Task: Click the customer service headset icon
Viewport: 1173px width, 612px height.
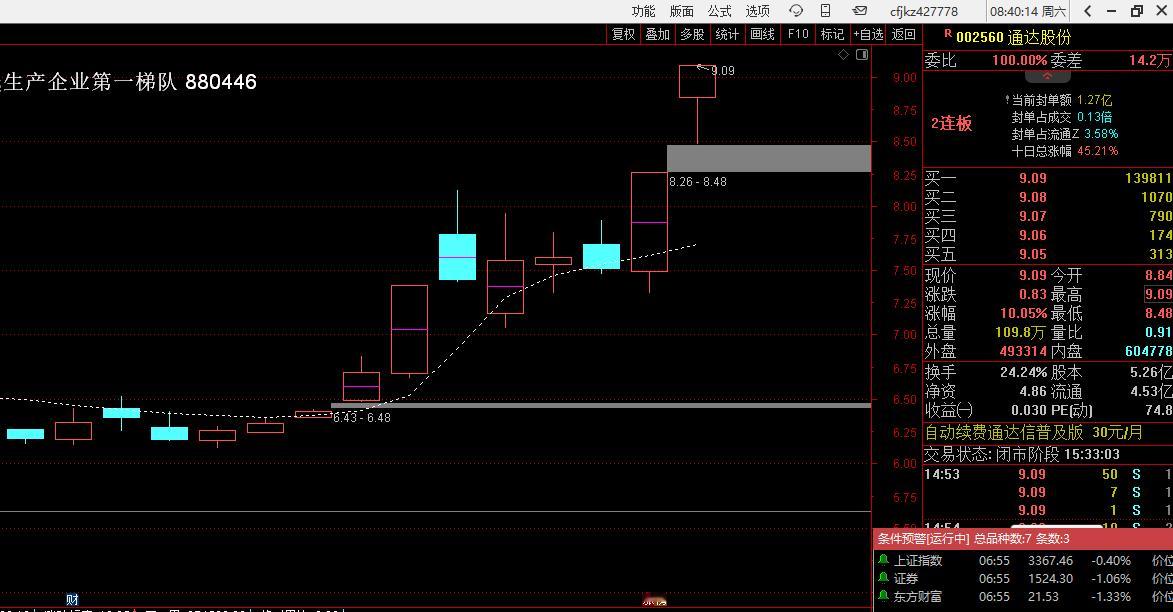Action: pyautogui.click(x=796, y=11)
